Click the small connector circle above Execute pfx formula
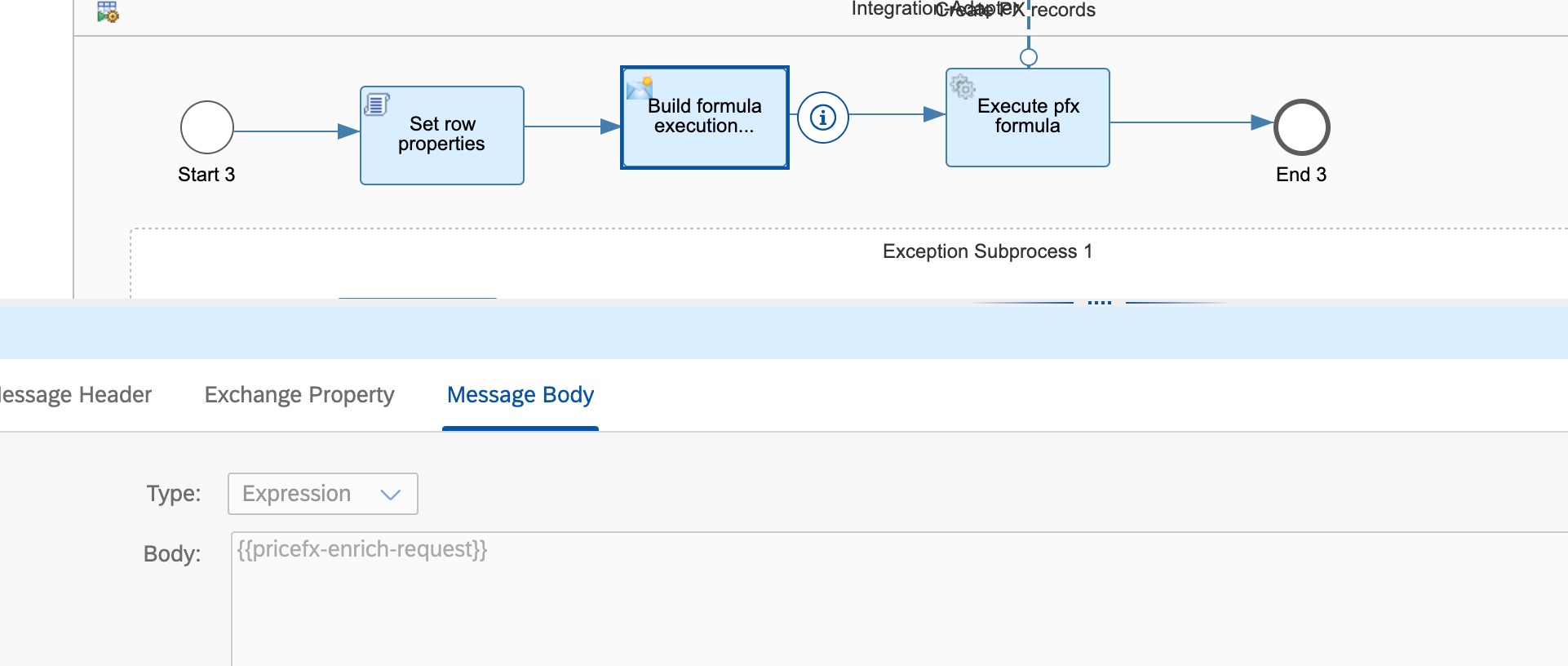The width and height of the screenshot is (1568, 666). (1029, 57)
